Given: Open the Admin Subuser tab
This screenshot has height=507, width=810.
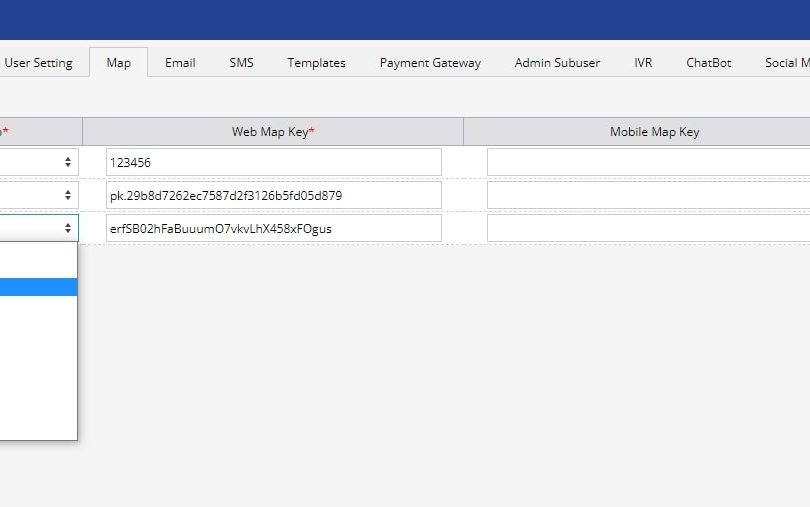Looking at the screenshot, I should (557, 63).
